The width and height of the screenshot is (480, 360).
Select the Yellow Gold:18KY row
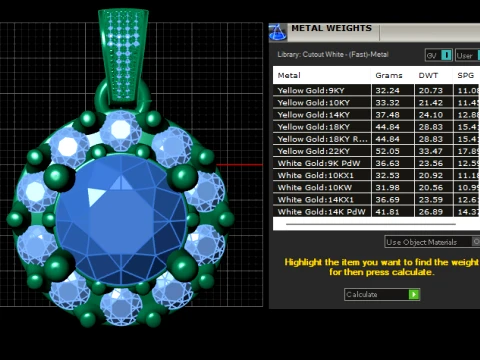(376, 127)
